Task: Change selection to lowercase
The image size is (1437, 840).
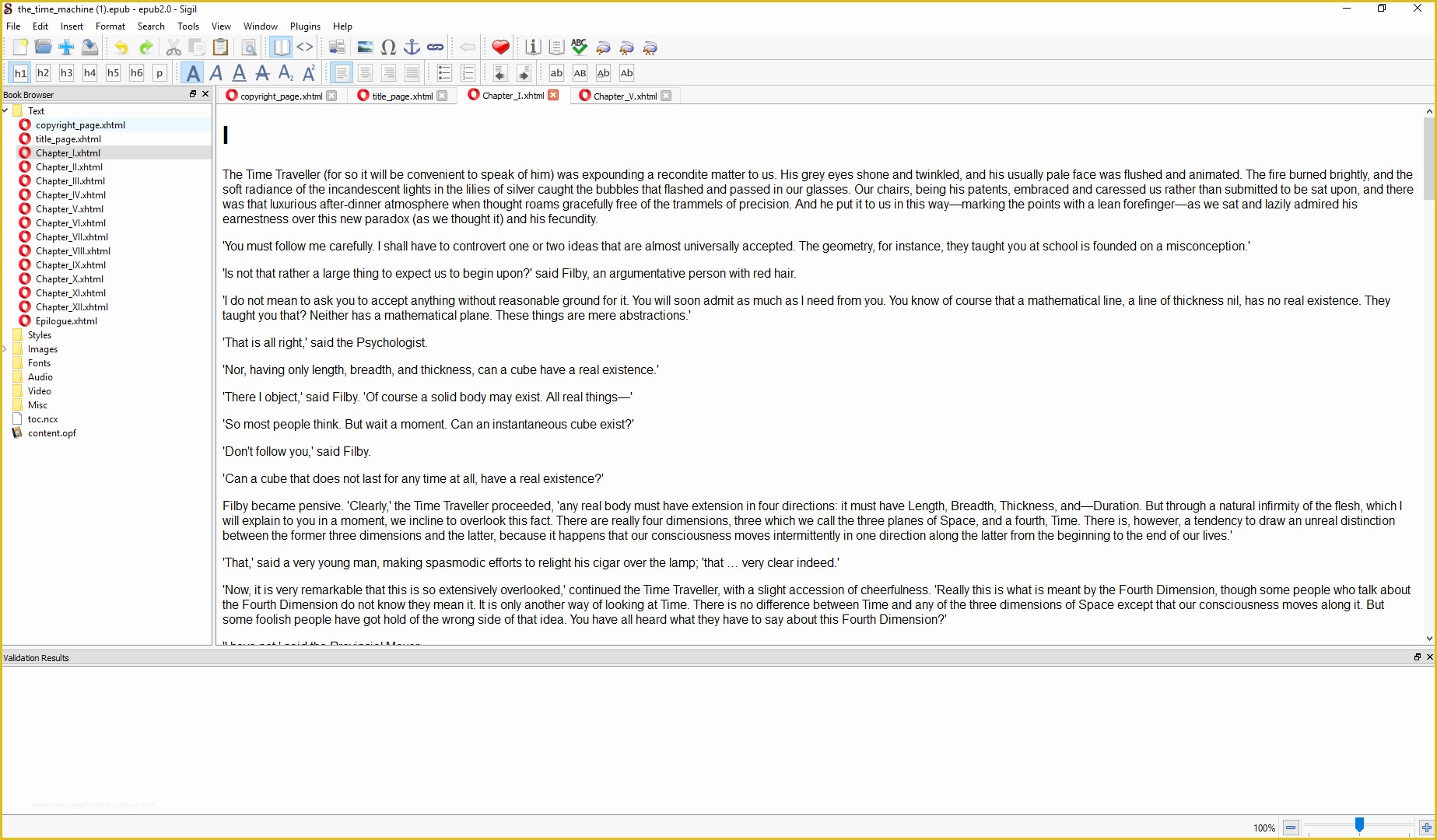Action: click(556, 73)
